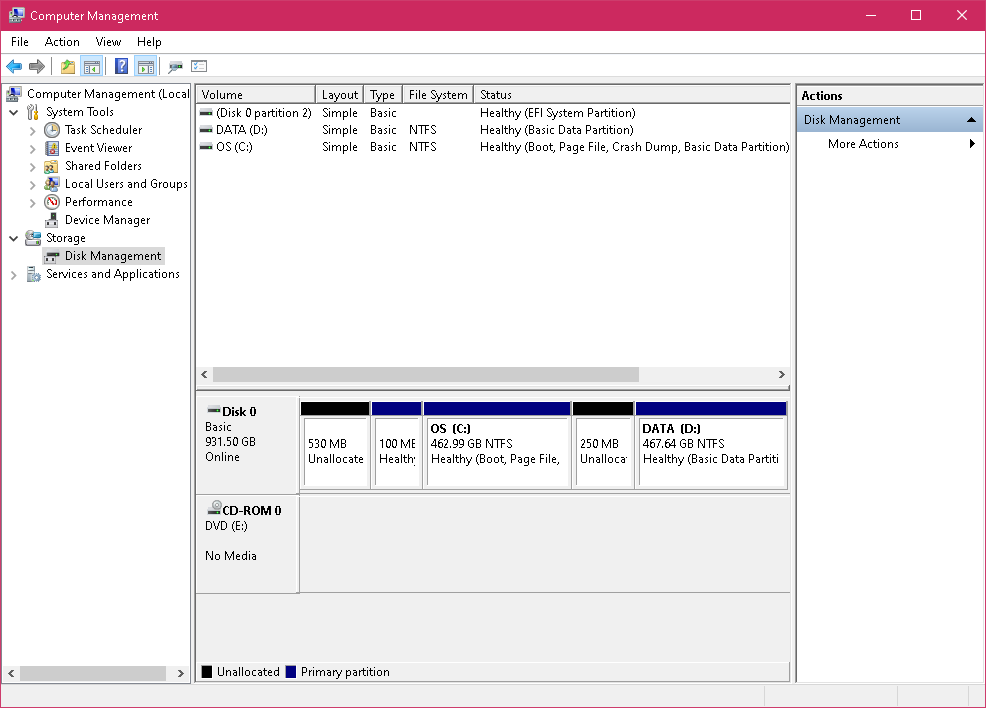This screenshot has width=986, height=708.
Task: Sort by the Status column header
Action: (631, 94)
